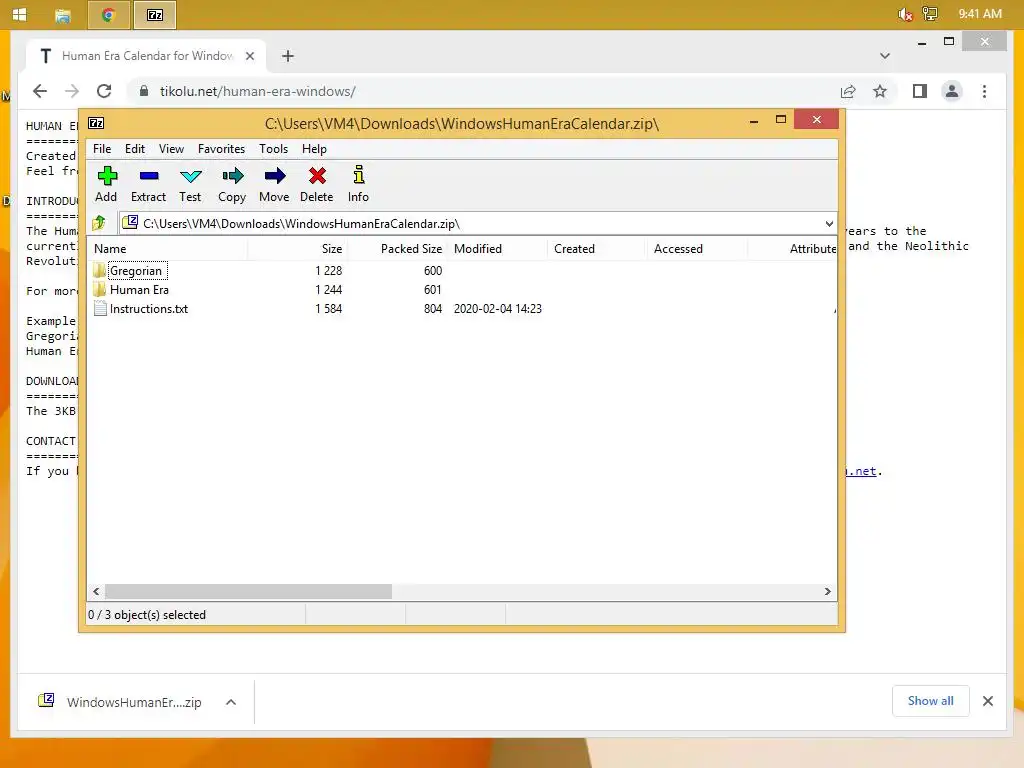This screenshot has width=1024, height=768.
Task: Go up one folder level in 7-Zip
Action: point(99,223)
